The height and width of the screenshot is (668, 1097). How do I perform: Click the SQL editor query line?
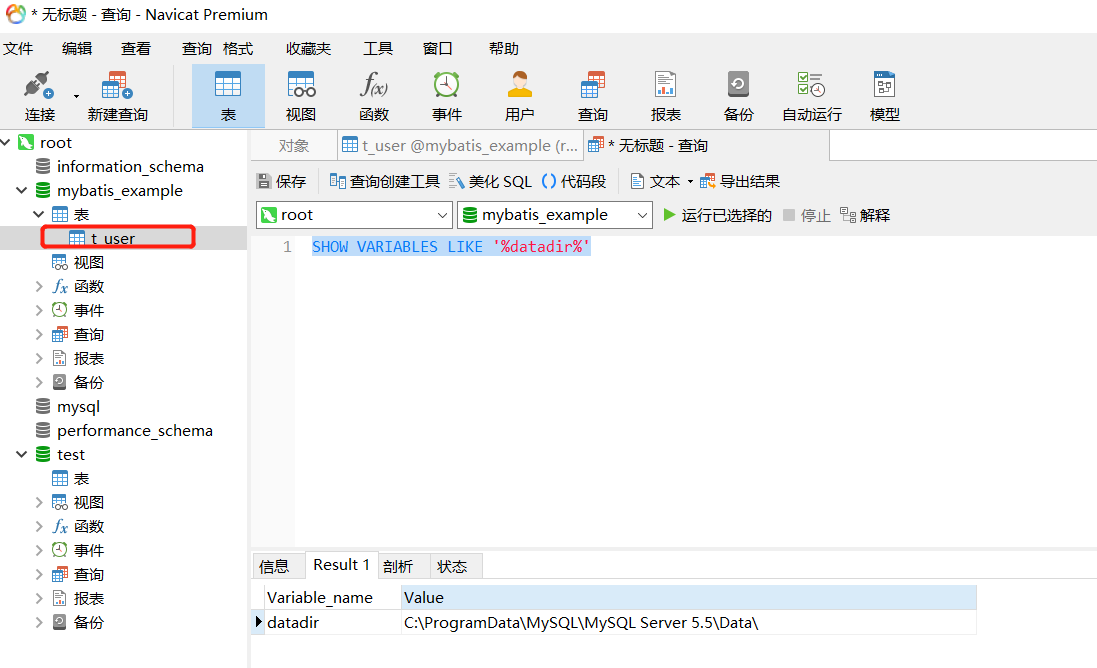coord(451,246)
